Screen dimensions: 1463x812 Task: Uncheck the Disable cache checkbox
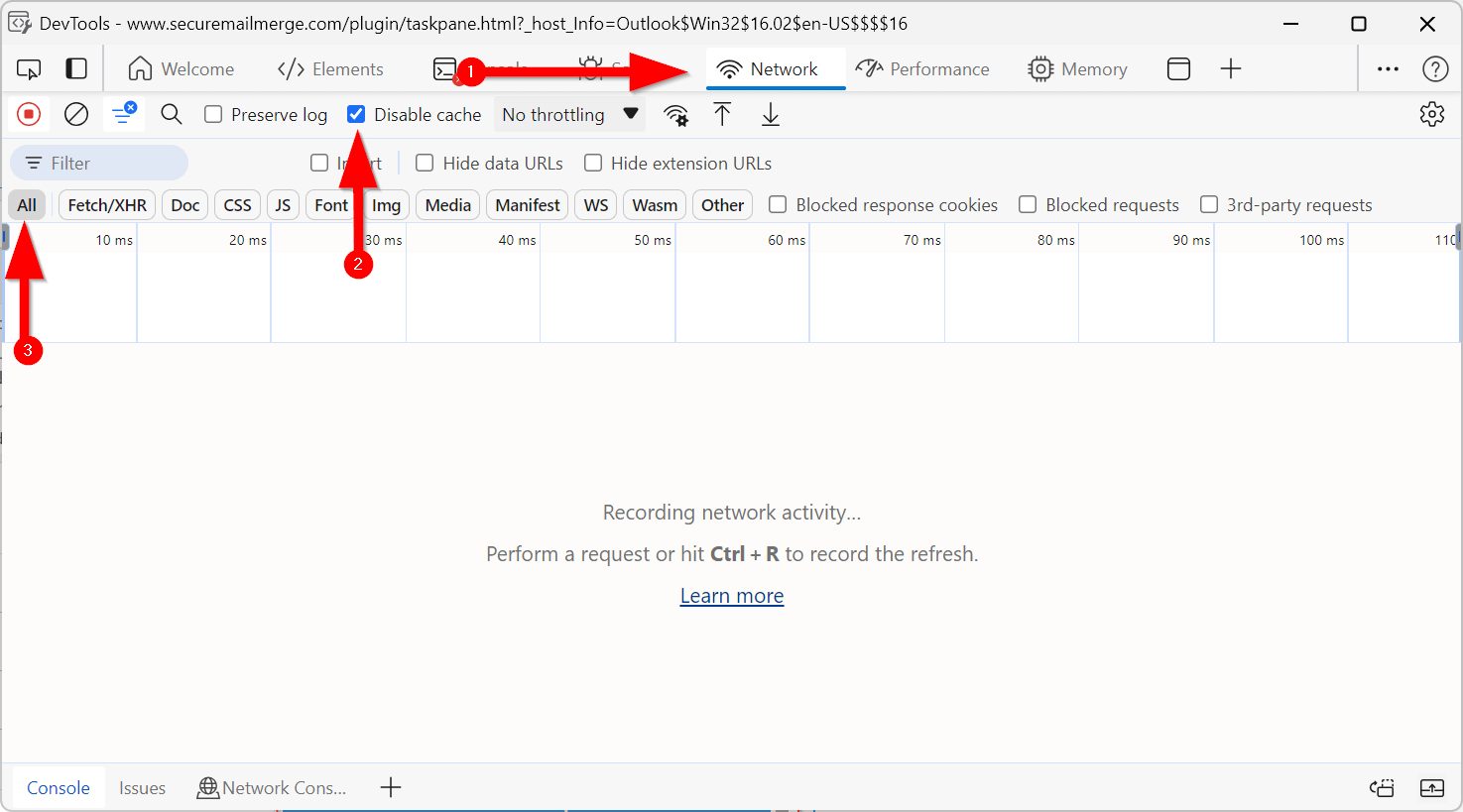click(x=356, y=115)
